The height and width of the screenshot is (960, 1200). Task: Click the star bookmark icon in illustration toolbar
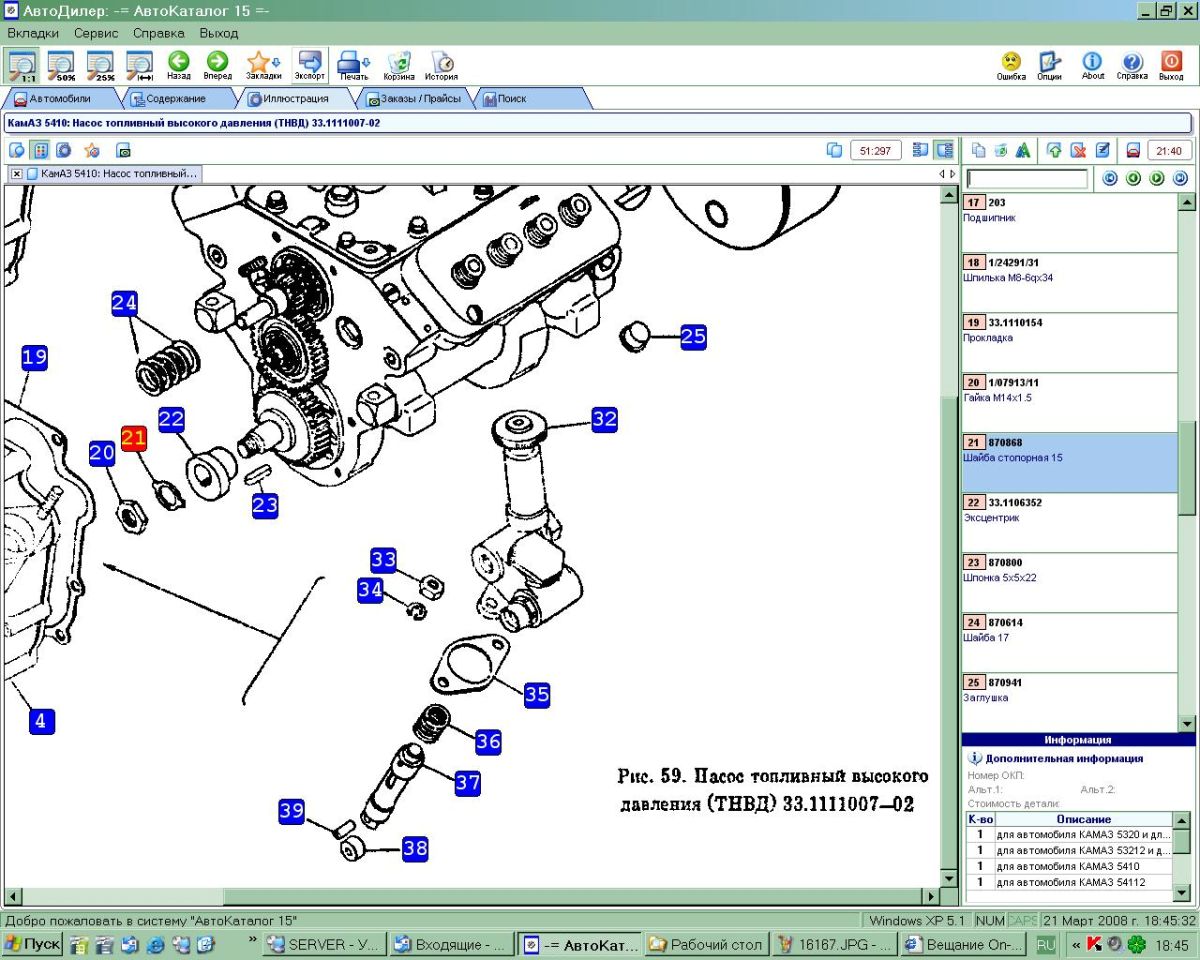[92, 150]
